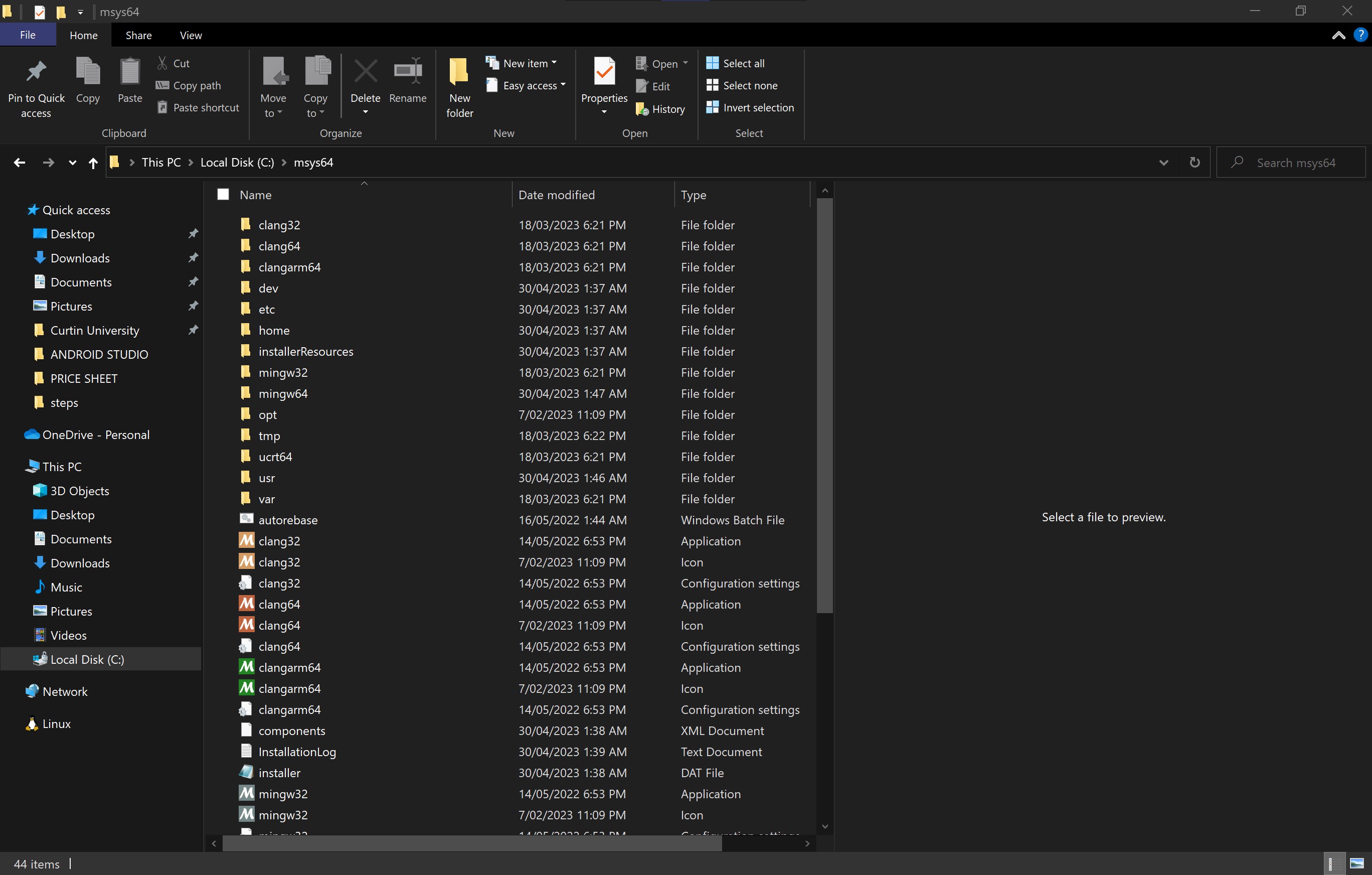Refresh the msys64 folder view
Viewport: 1372px width, 875px height.
tap(1195, 163)
